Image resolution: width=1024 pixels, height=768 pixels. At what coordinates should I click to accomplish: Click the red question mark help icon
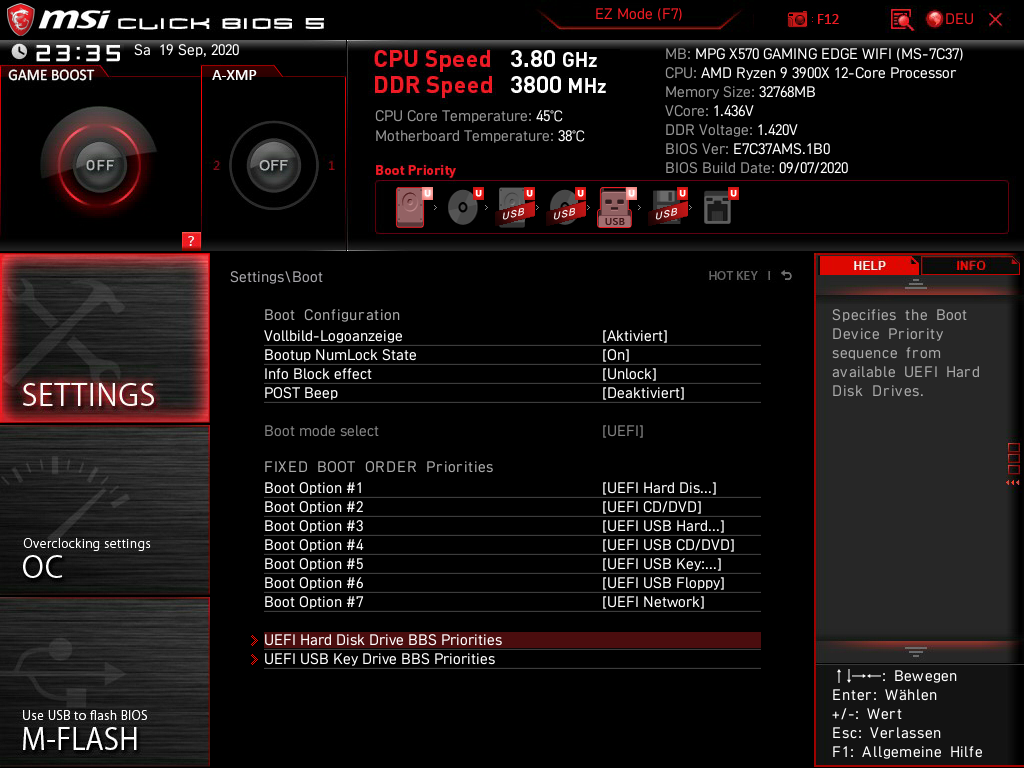click(x=191, y=240)
